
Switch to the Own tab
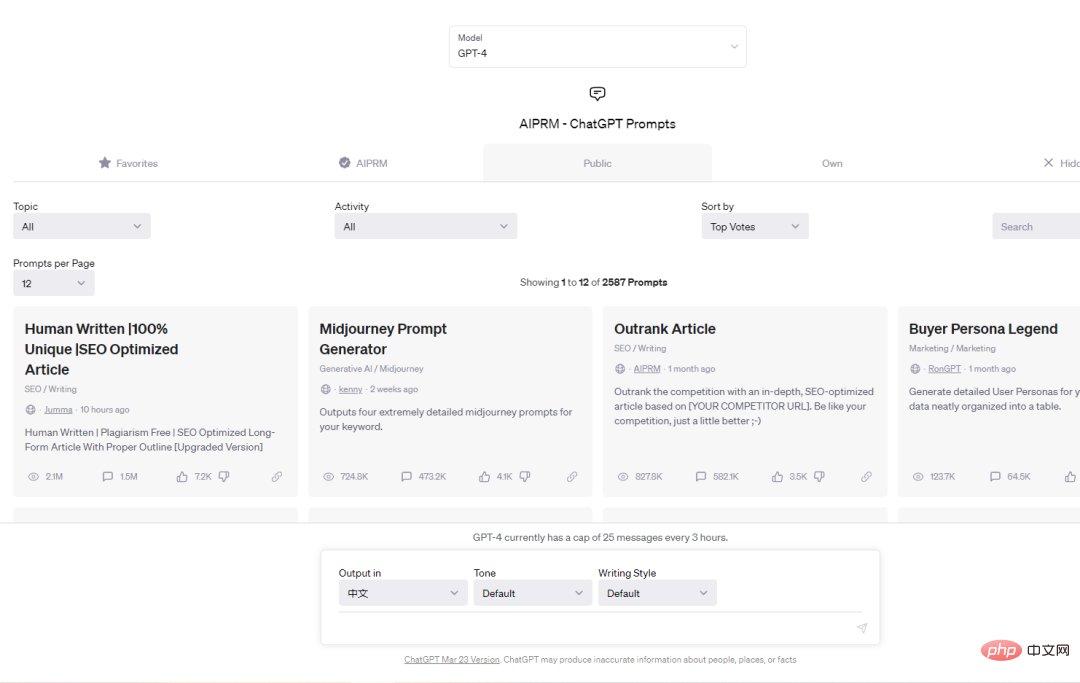coord(832,163)
